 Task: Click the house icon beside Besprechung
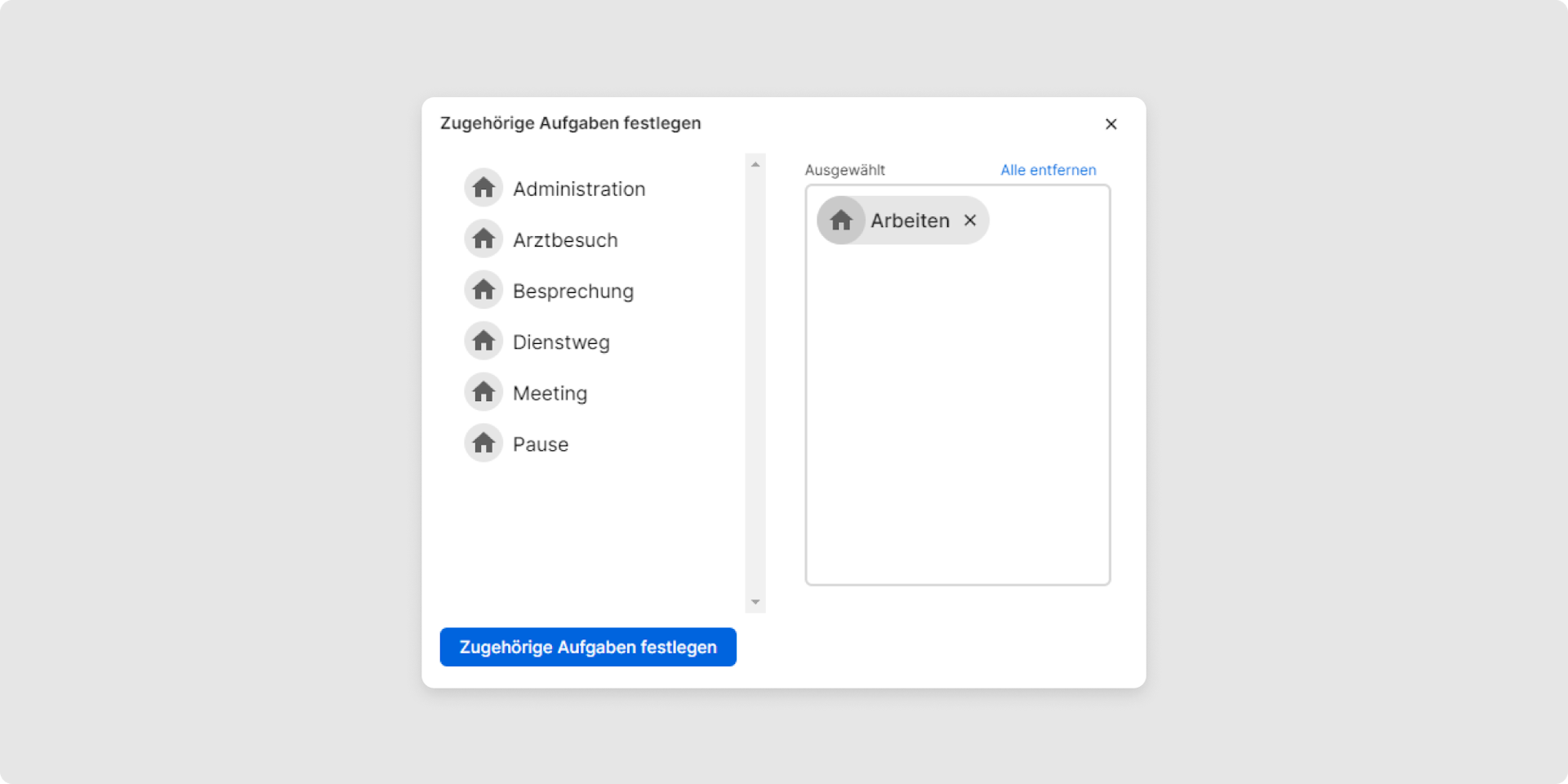483,290
